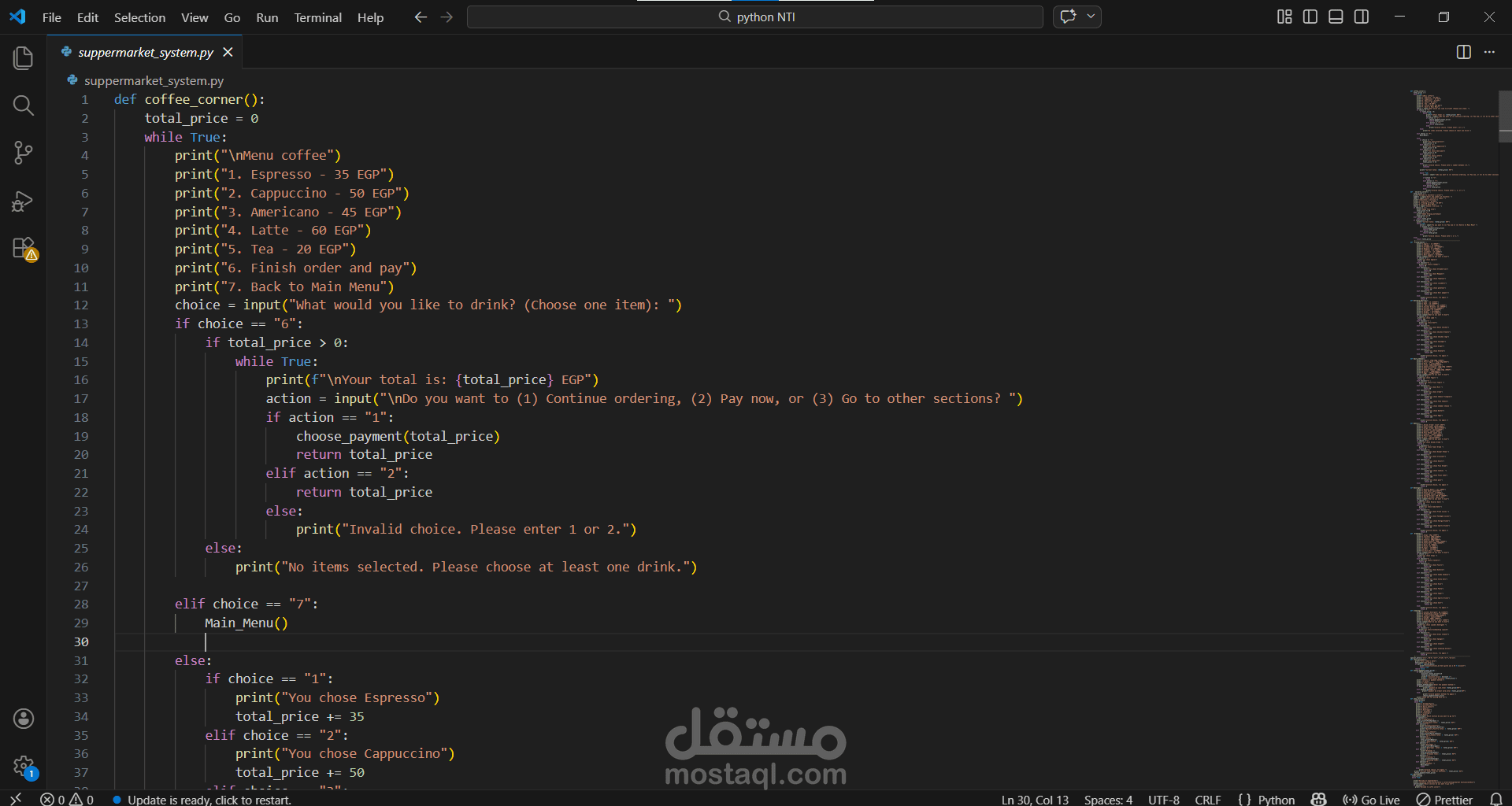Open the Accounts menu
The image size is (1512, 806).
pos(24,718)
